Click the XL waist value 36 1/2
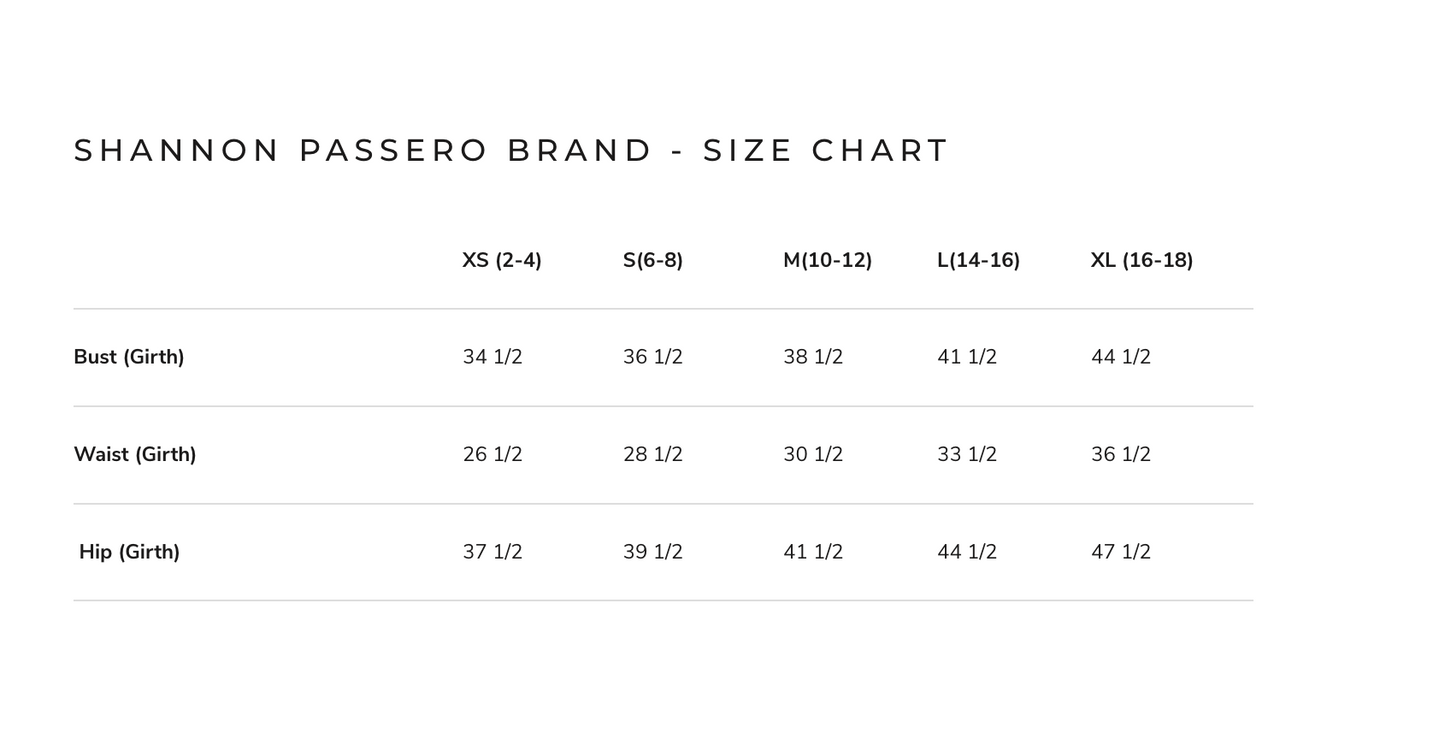 pos(1121,454)
